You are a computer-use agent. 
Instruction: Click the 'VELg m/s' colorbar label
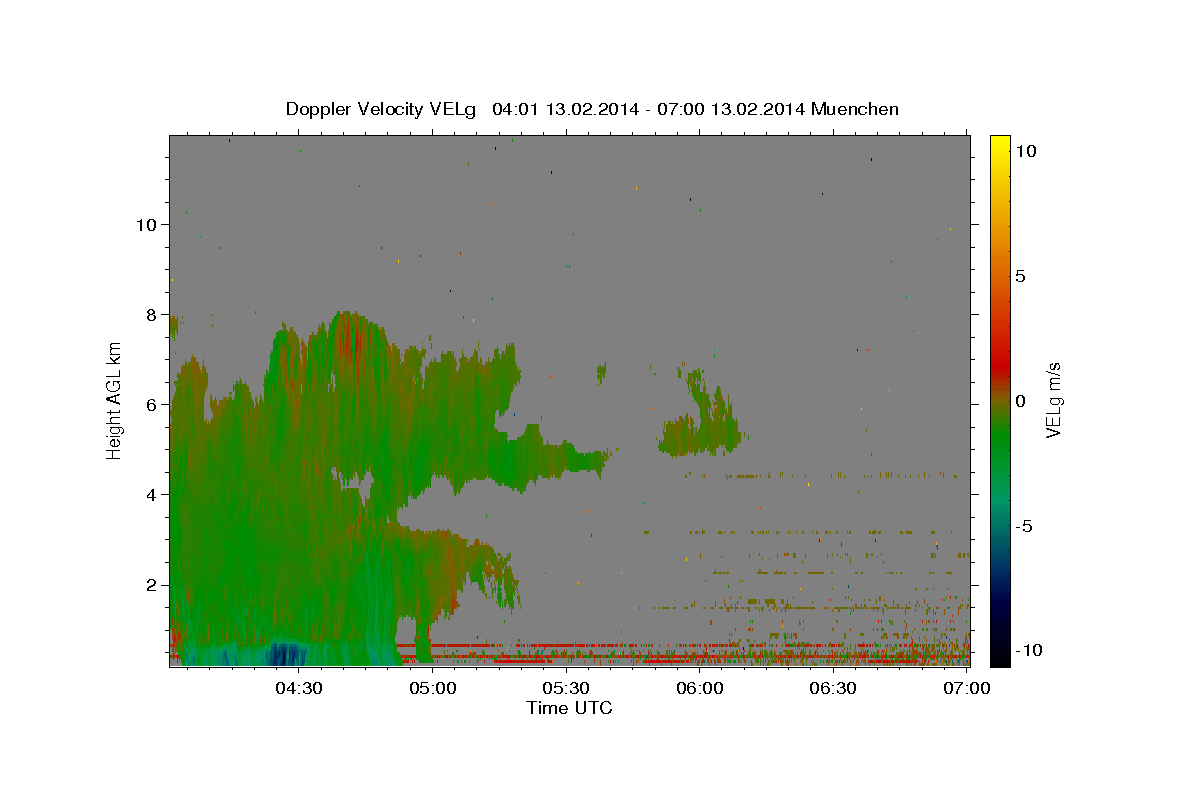coord(1053,400)
